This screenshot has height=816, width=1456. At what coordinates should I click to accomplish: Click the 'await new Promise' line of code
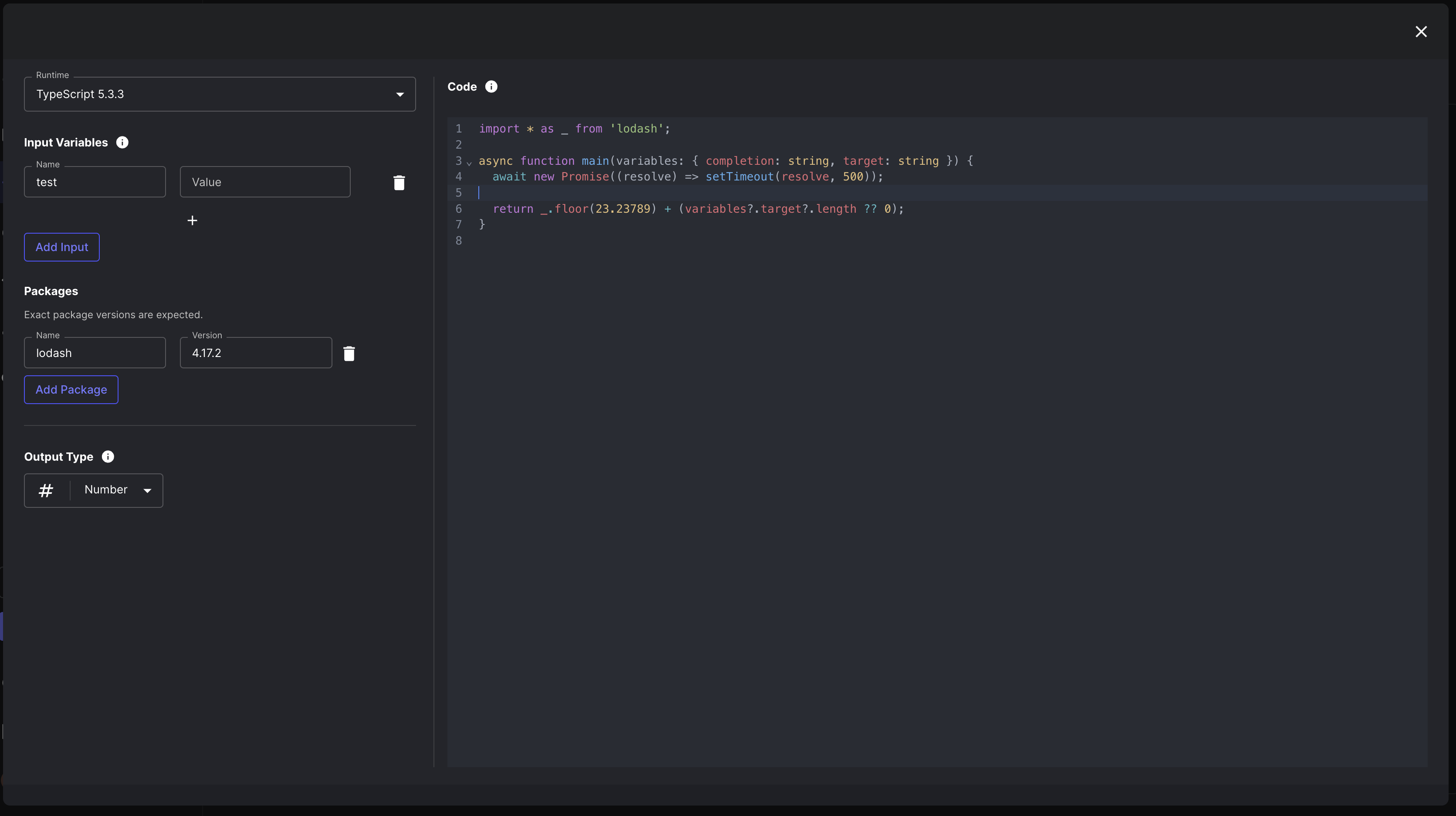point(687,177)
